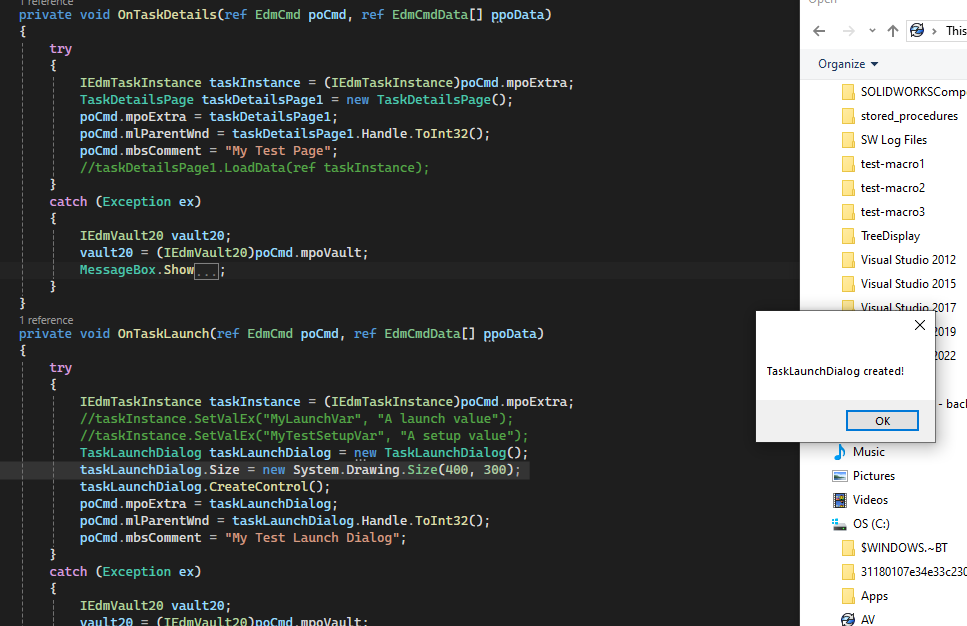Go up one folder level

click(892, 31)
